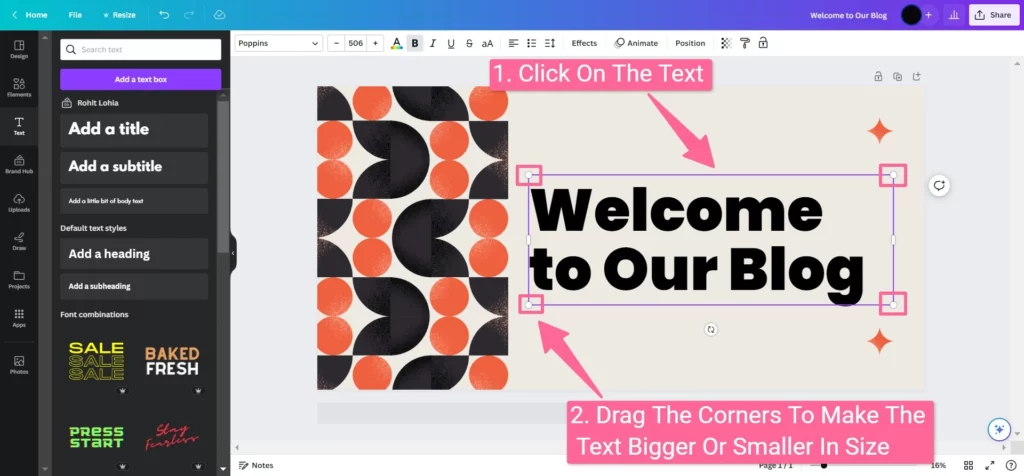Insert Add a subtitle text style
The image size is (1024, 476).
134,167
